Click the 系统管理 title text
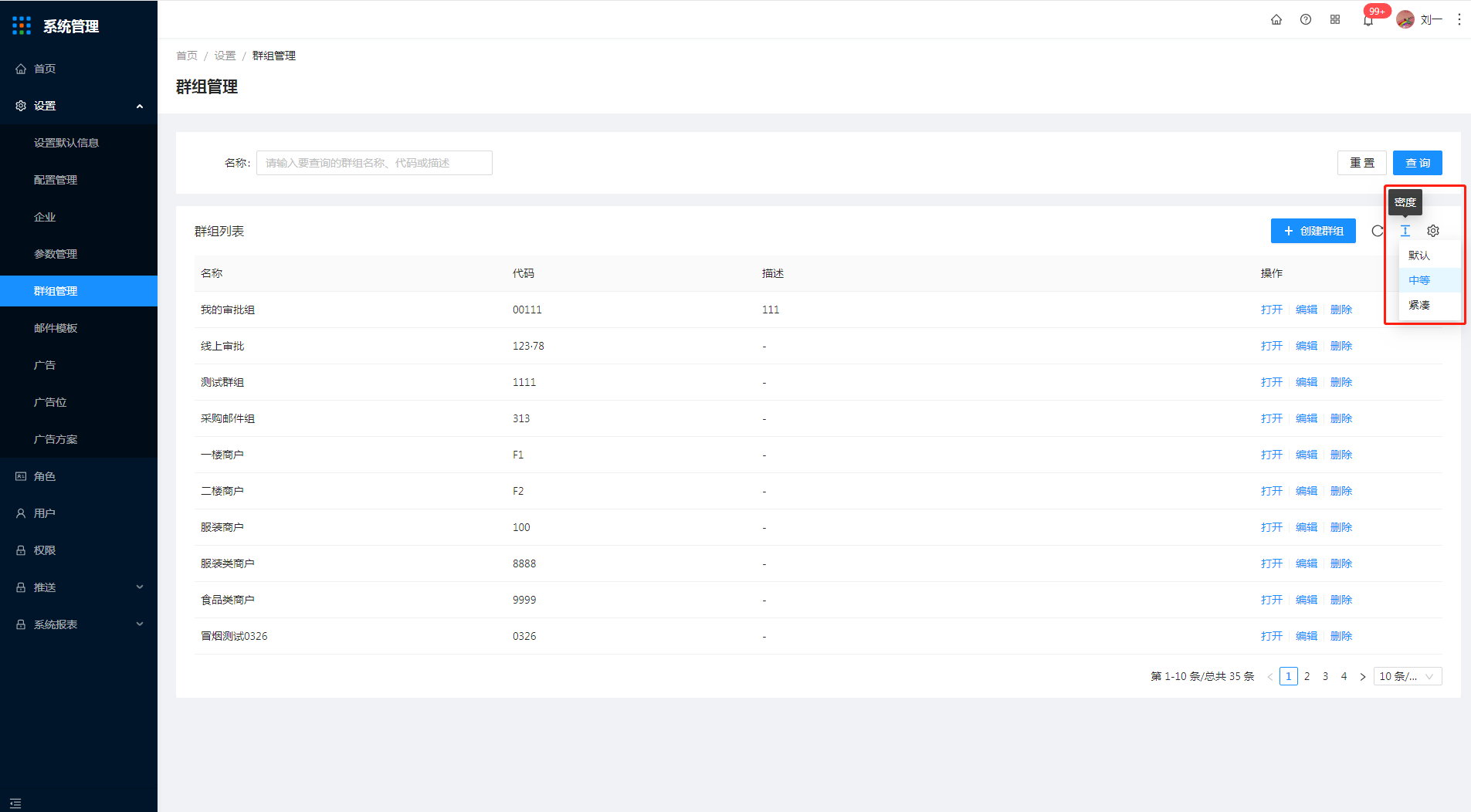 pyautogui.click(x=71, y=26)
